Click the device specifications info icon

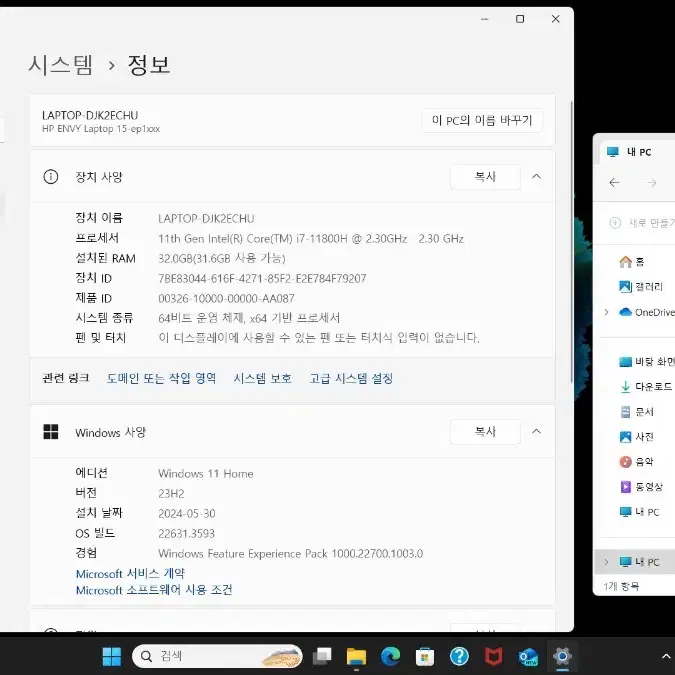(51, 176)
